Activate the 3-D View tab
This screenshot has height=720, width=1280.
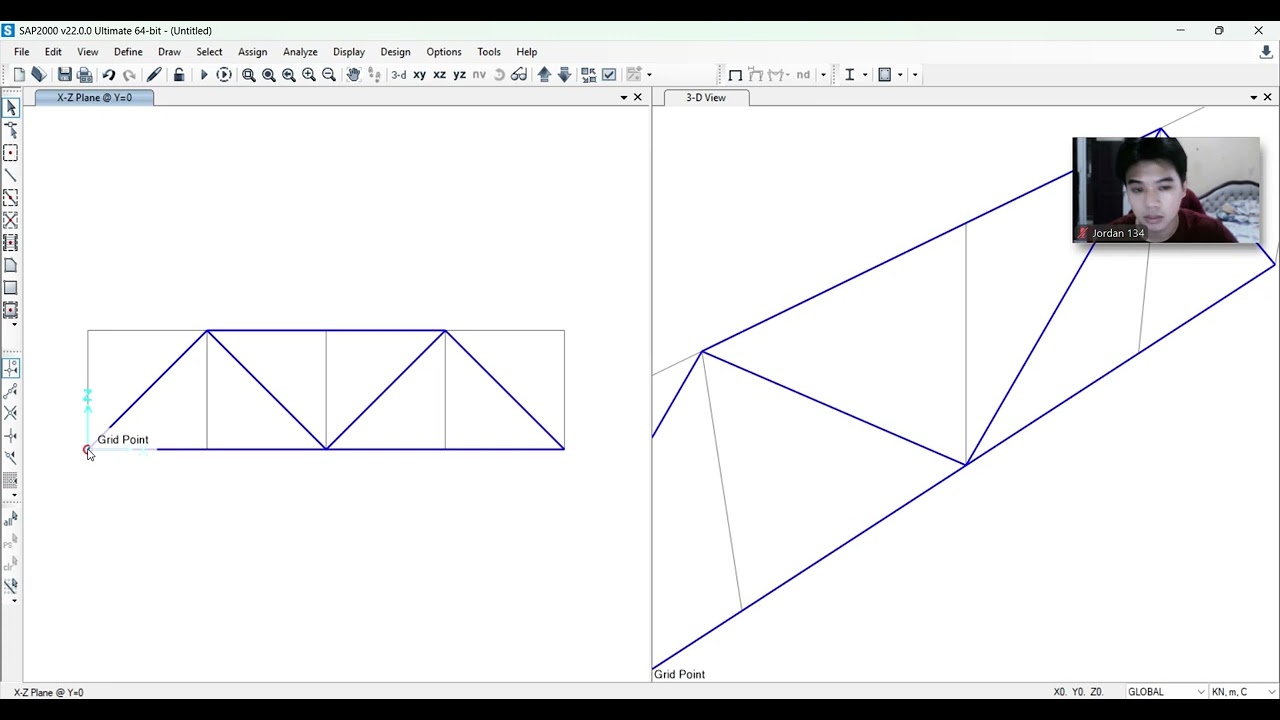click(x=706, y=97)
